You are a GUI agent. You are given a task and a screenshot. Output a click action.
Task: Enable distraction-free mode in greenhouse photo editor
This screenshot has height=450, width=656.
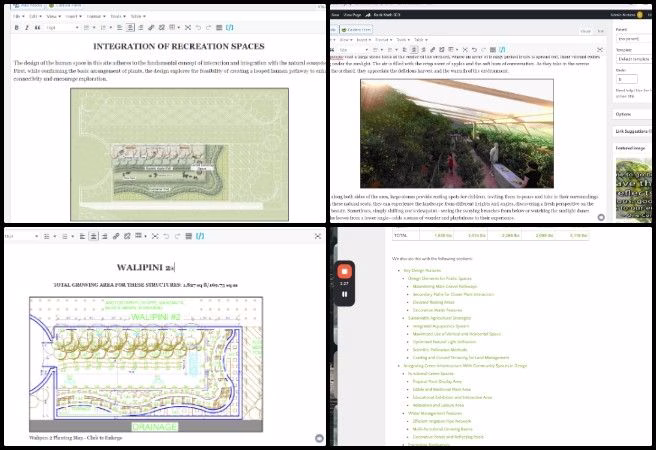point(600,50)
